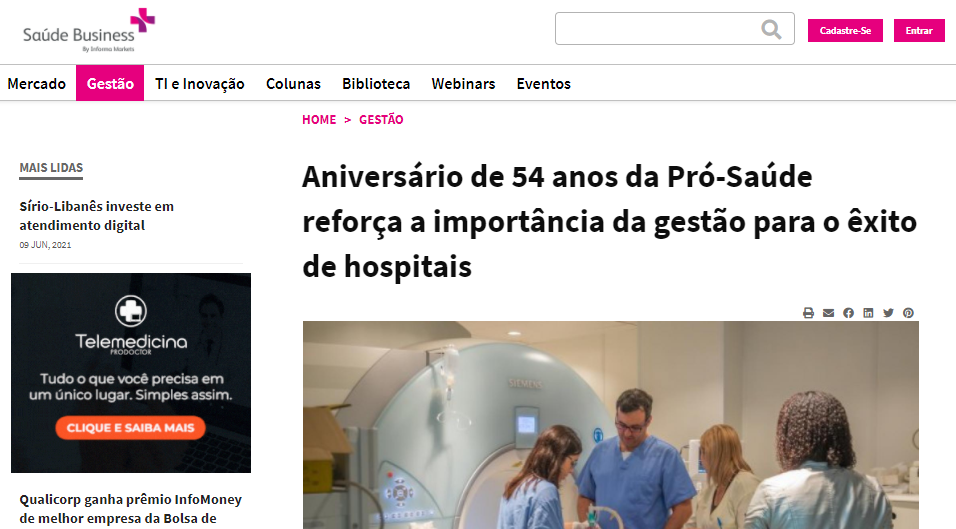Share article via email icon
This screenshot has width=956, height=529.
tap(828, 313)
